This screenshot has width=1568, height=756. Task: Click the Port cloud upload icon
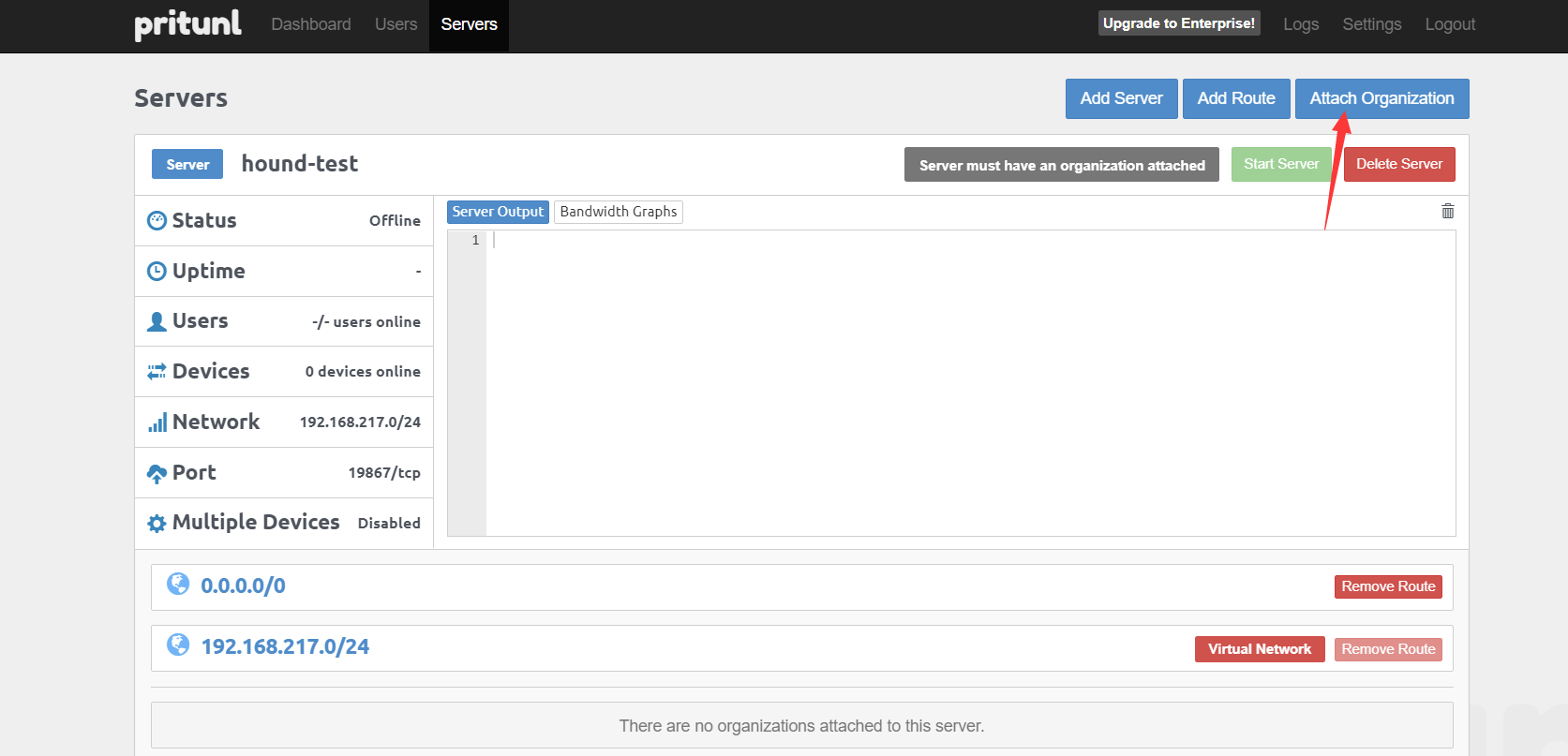157,473
